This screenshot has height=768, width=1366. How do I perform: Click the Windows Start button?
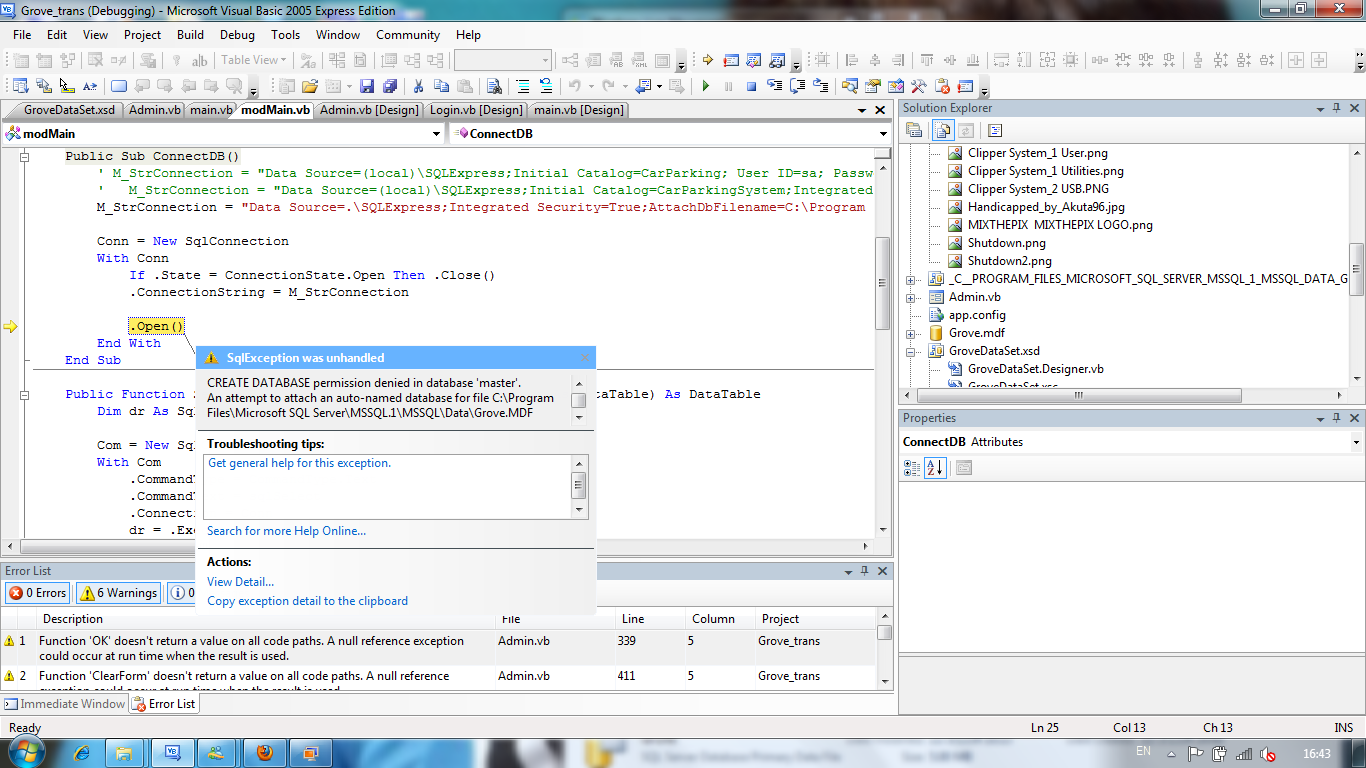point(25,751)
